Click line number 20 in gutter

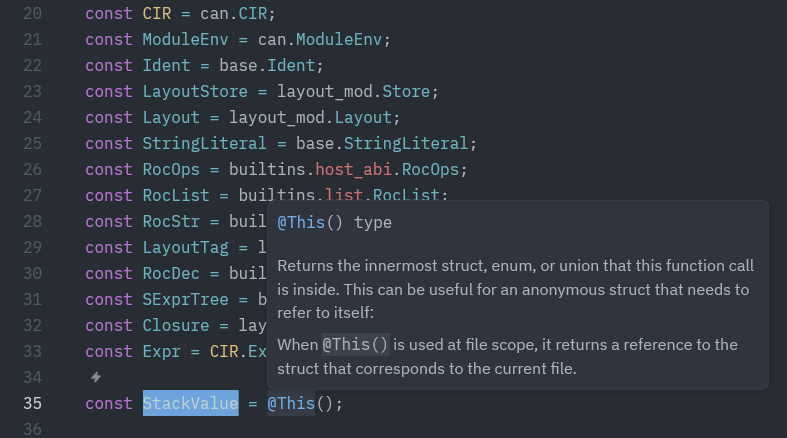pos(31,14)
